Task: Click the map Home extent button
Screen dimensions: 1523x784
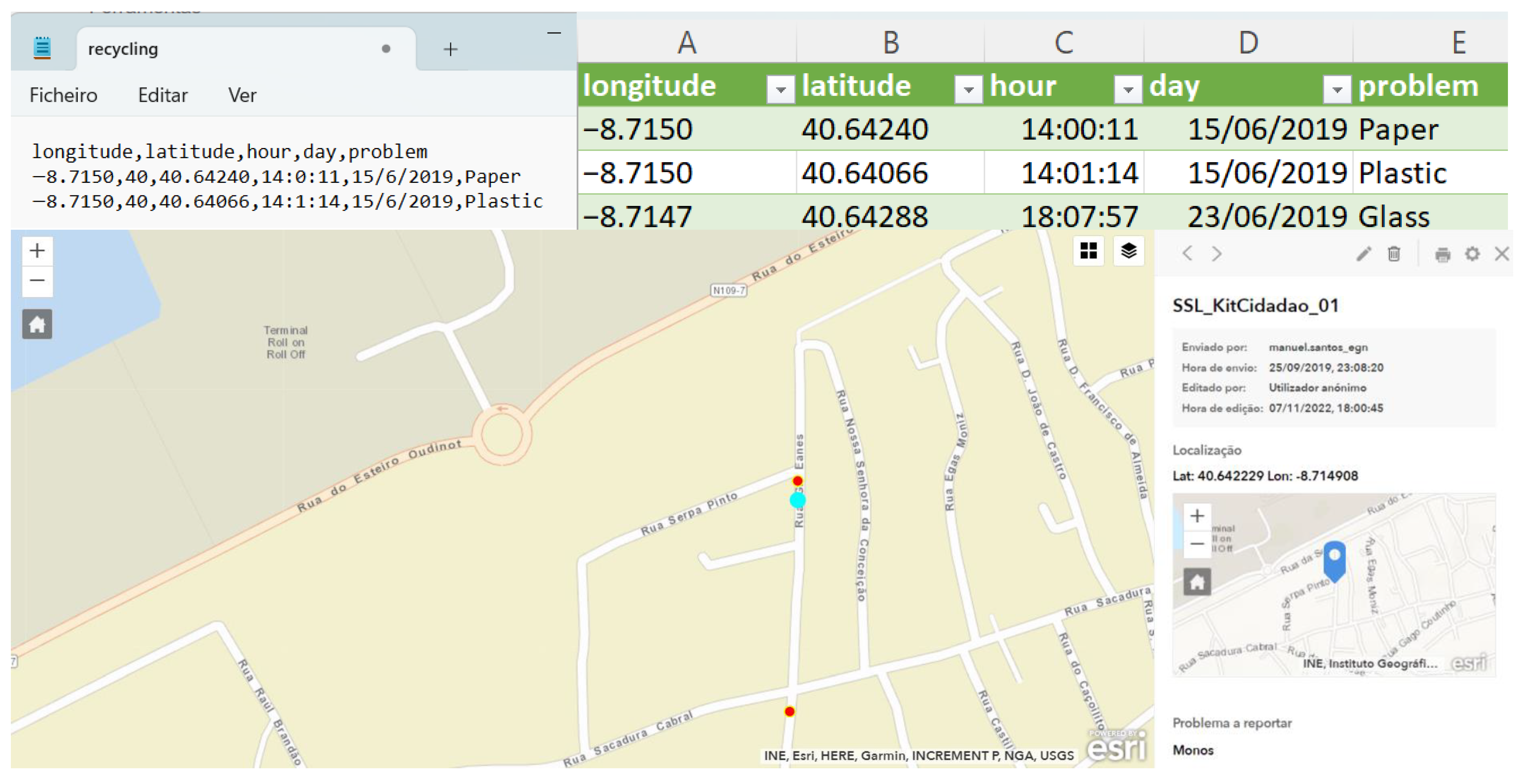Action: [37, 324]
